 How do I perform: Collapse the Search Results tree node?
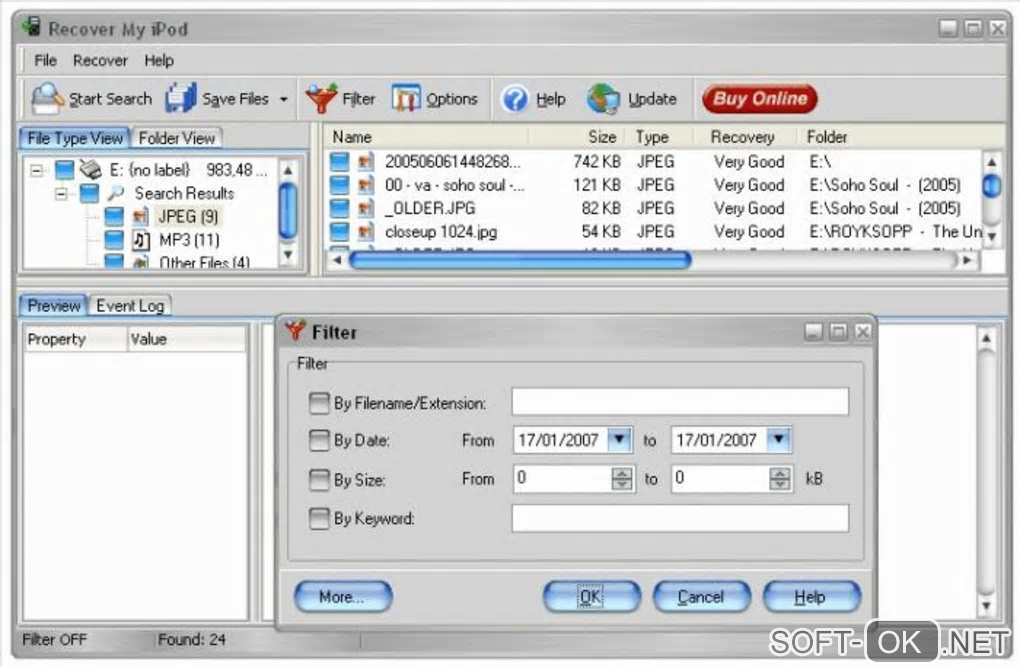[61, 193]
